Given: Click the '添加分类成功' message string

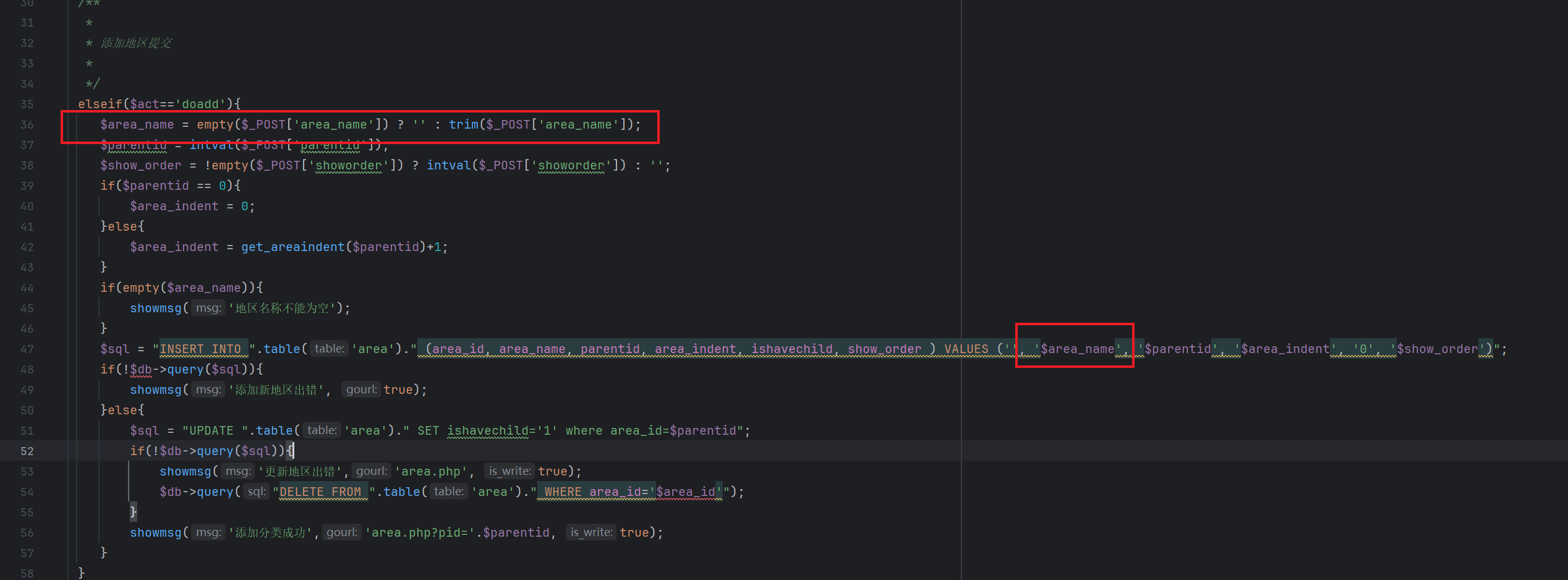Looking at the screenshot, I should tap(270, 532).
